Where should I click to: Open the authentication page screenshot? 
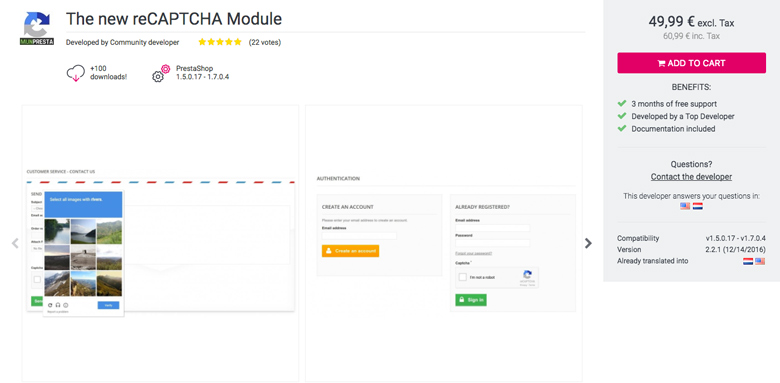tap(444, 243)
